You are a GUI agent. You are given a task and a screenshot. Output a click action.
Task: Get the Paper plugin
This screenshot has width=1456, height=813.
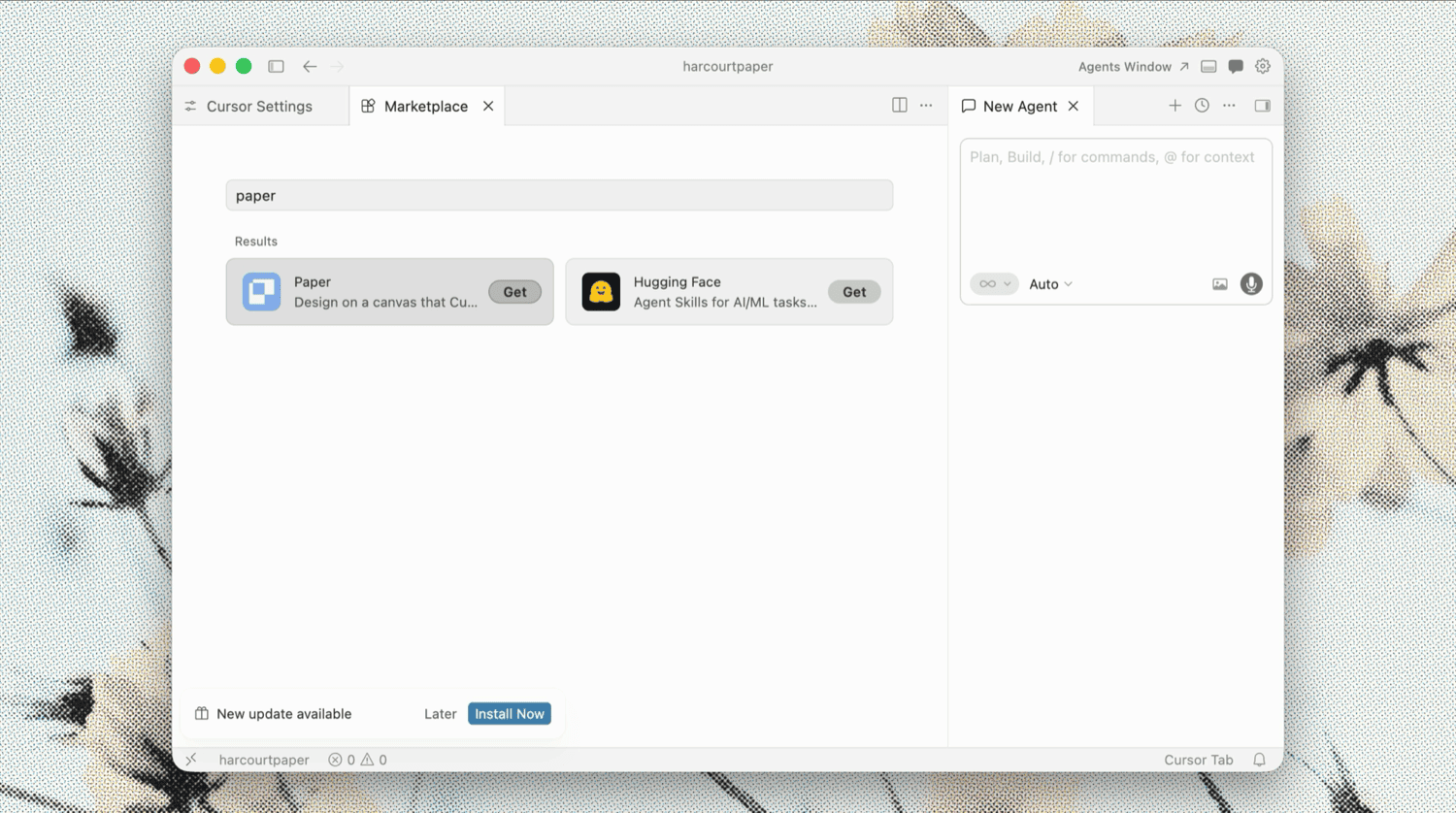point(514,291)
